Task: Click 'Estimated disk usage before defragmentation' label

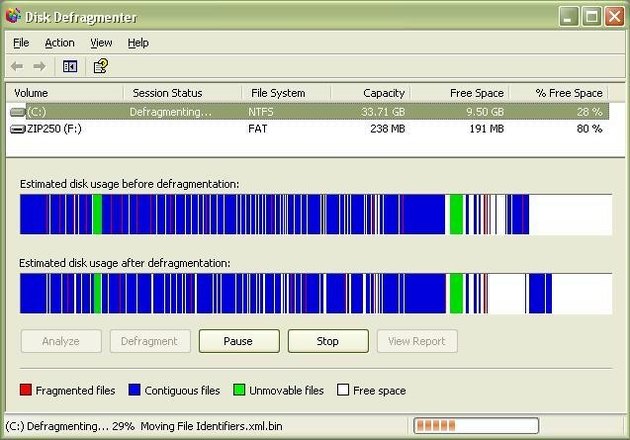Action: point(129,184)
